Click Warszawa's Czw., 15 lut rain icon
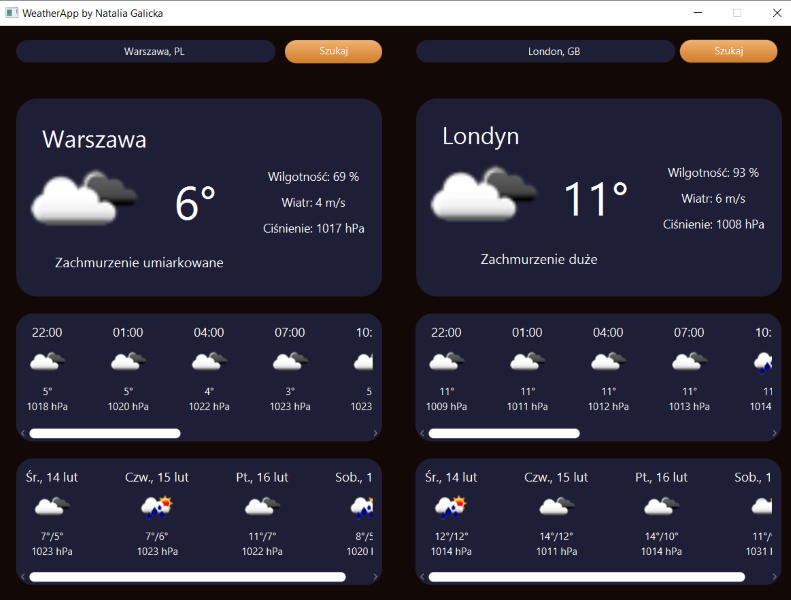The height and width of the screenshot is (600, 791). [x=157, y=507]
